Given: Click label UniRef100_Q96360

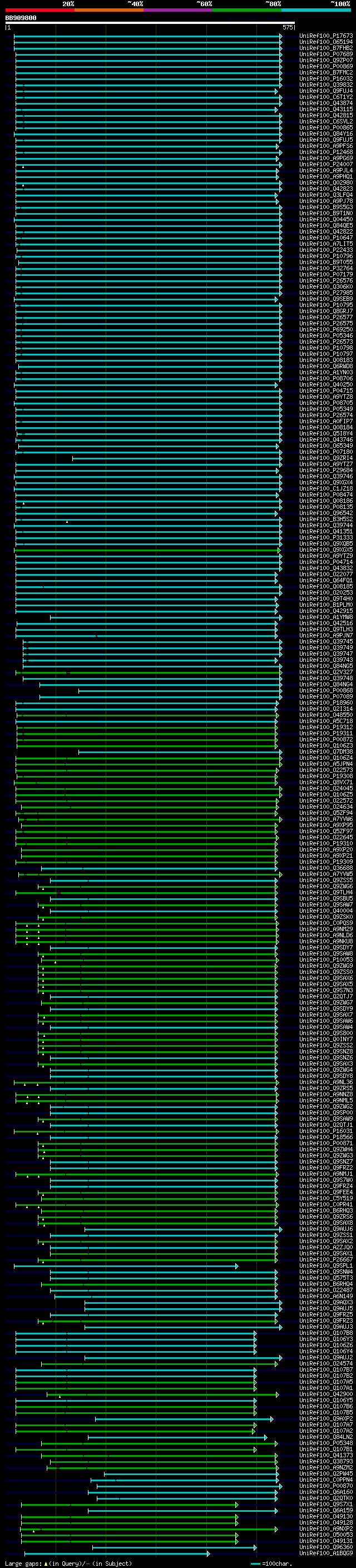Looking at the screenshot, I should click(x=326, y=1547).
